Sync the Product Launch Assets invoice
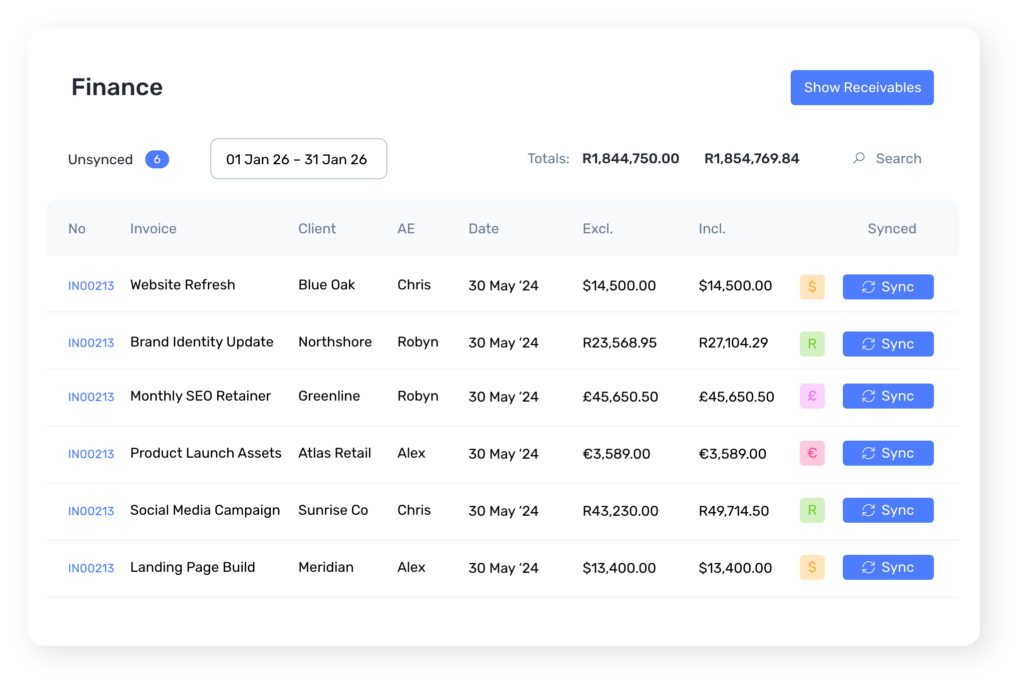The width and height of the screenshot is (1024, 690). (888, 453)
